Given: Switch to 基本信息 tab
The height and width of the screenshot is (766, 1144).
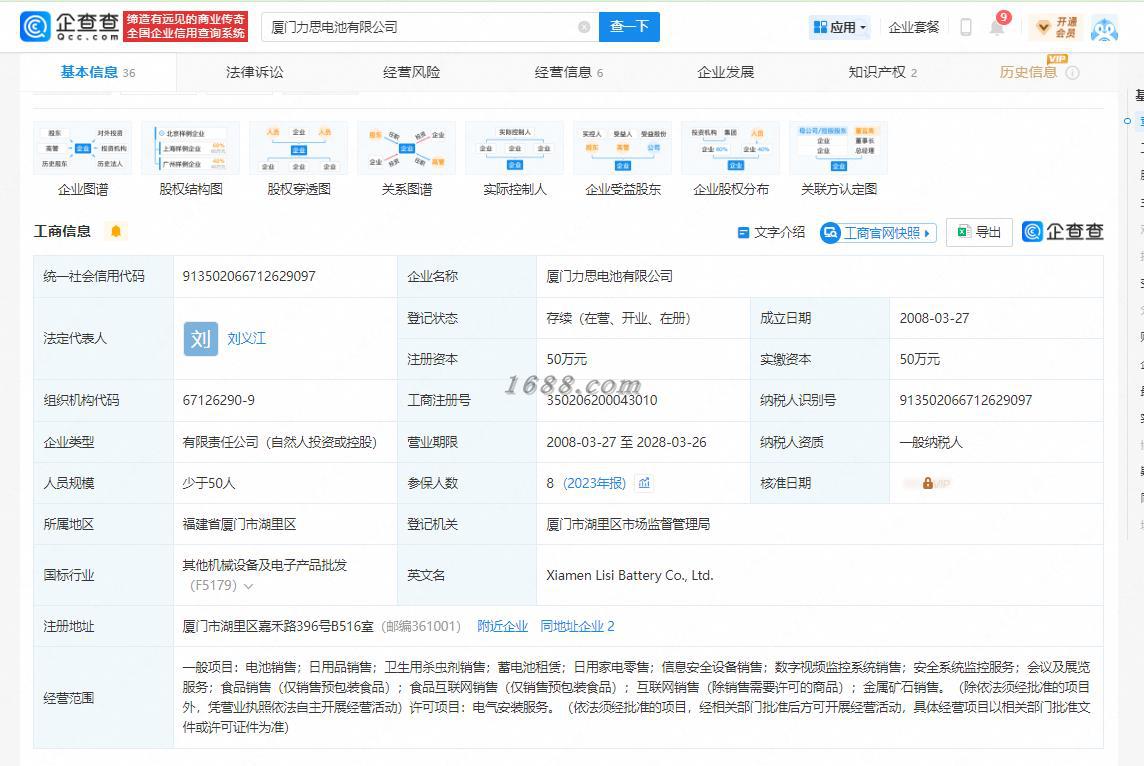Looking at the screenshot, I should click(98, 72).
